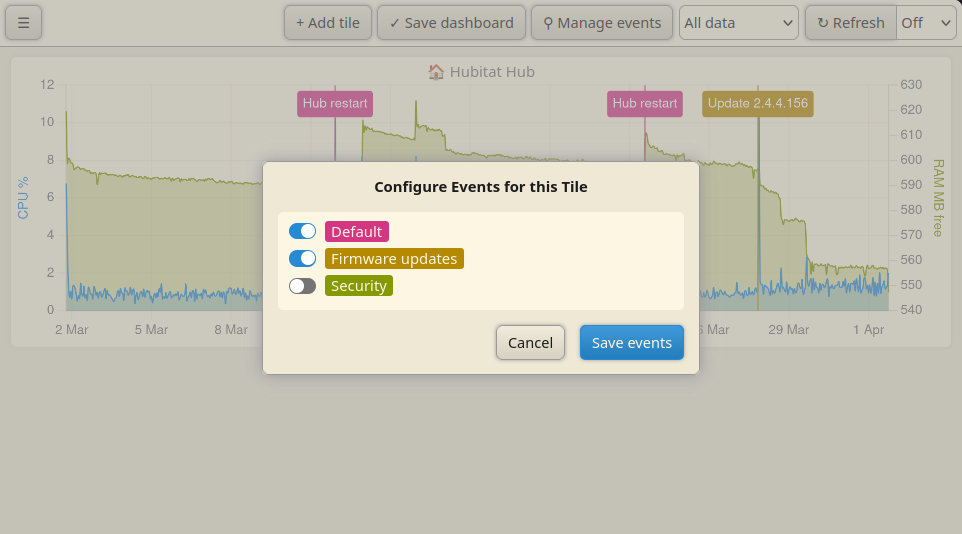
Task: Click Save dashboard in the toolbar
Action: pyautogui.click(x=452, y=23)
